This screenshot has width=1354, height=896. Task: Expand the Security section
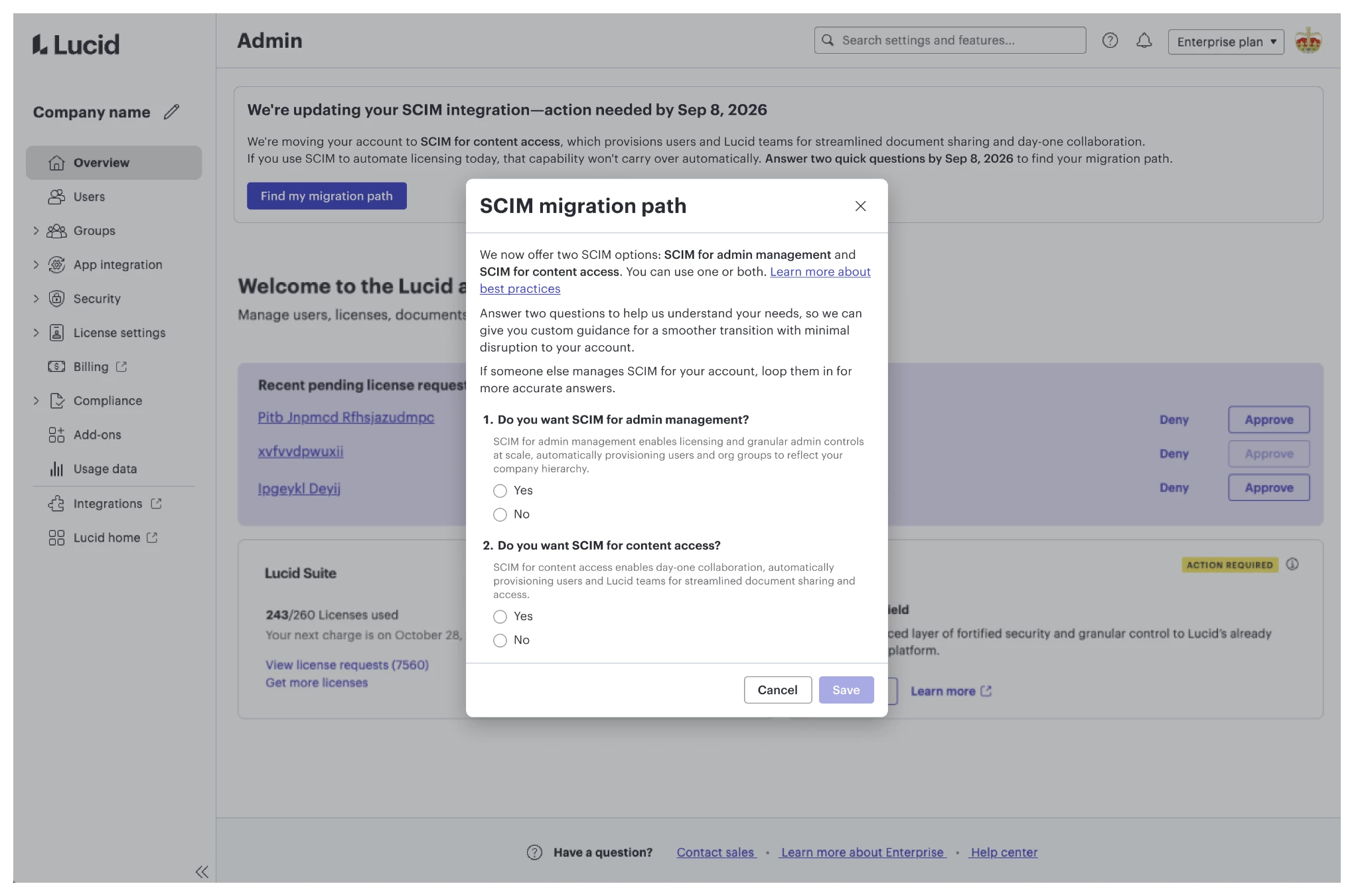coord(36,299)
